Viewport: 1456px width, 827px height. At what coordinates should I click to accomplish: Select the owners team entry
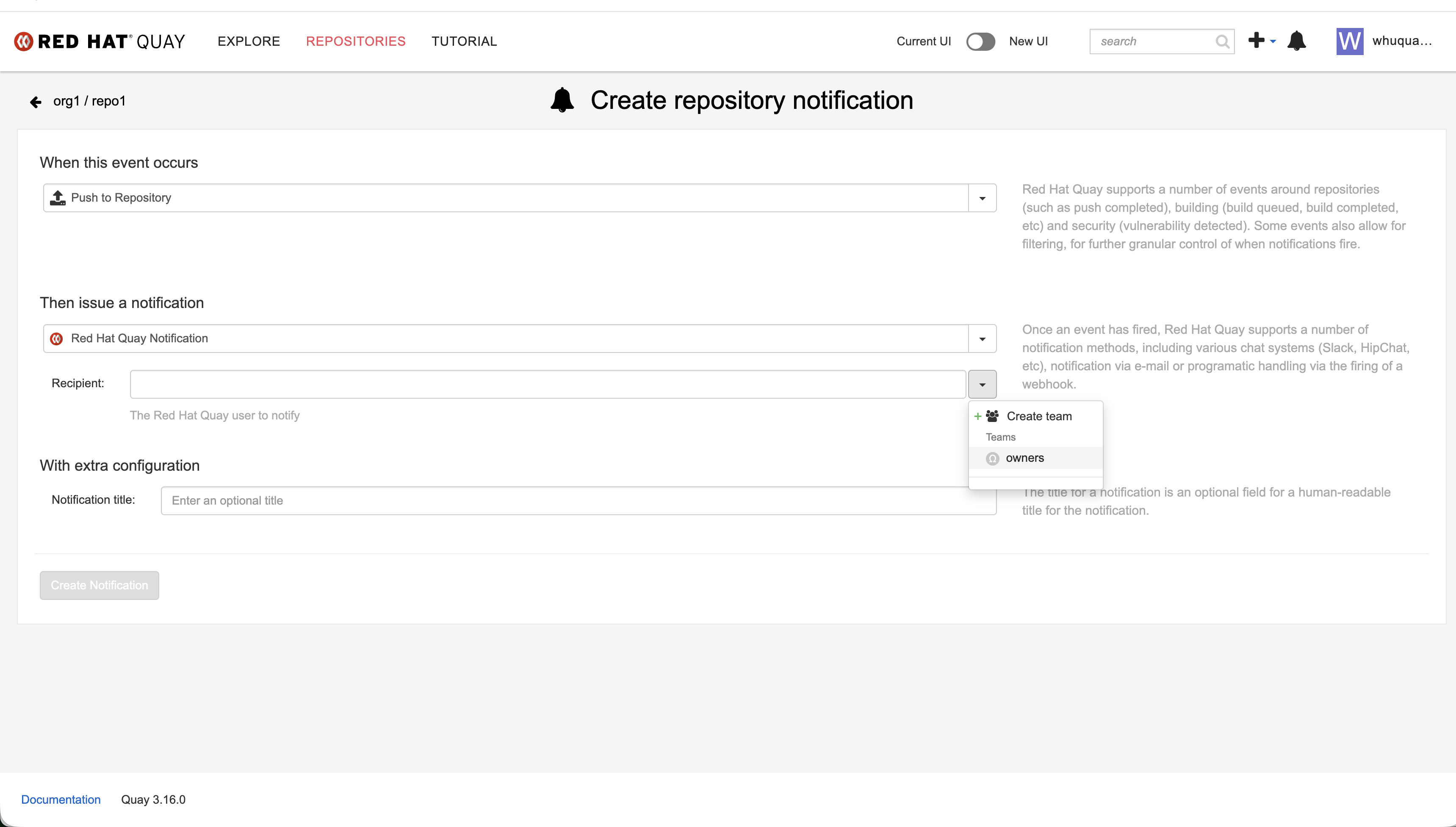[x=1024, y=458]
